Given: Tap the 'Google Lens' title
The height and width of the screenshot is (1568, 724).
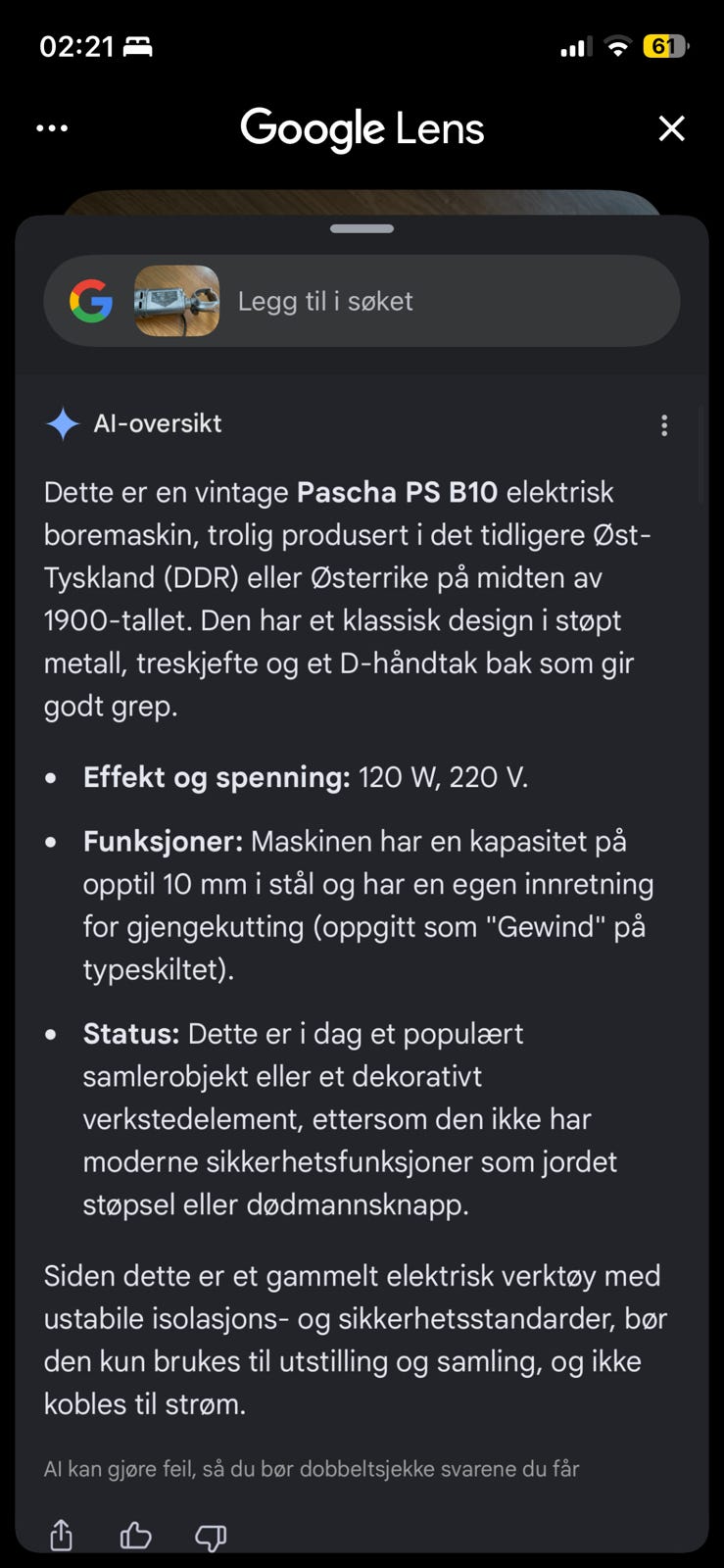Looking at the screenshot, I should coord(362,128).
